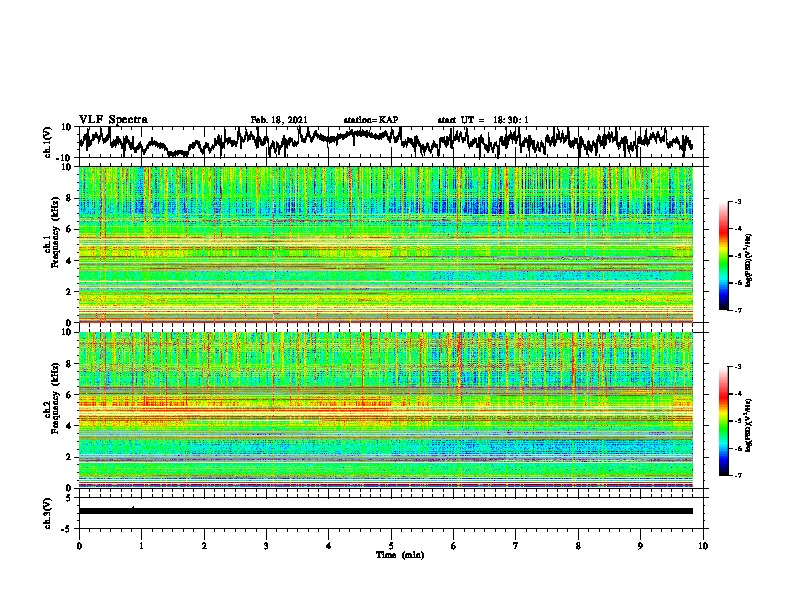Click the "-5" tick on ch.3(V) axis

(x=68, y=529)
